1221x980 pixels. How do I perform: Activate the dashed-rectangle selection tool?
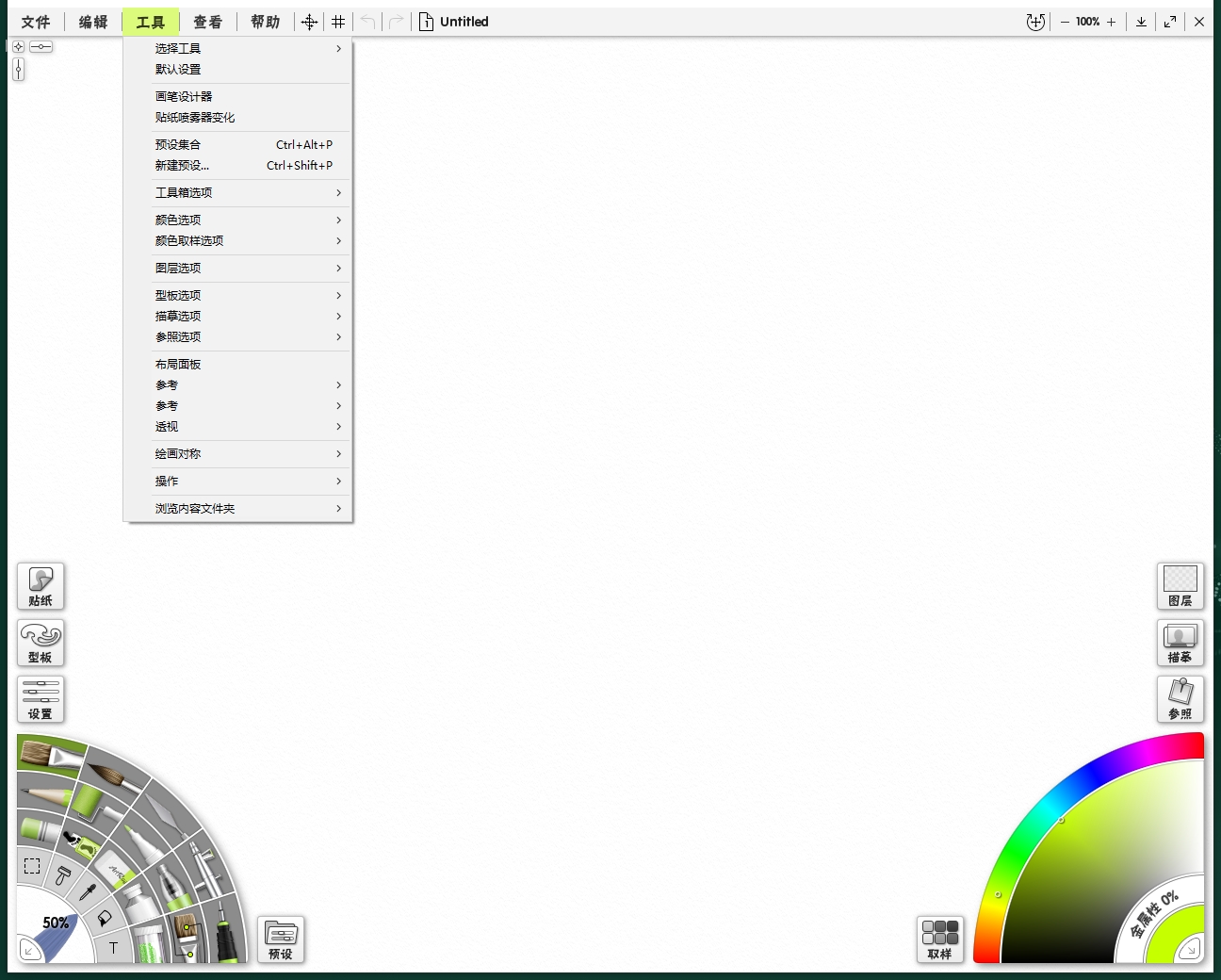click(32, 866)
